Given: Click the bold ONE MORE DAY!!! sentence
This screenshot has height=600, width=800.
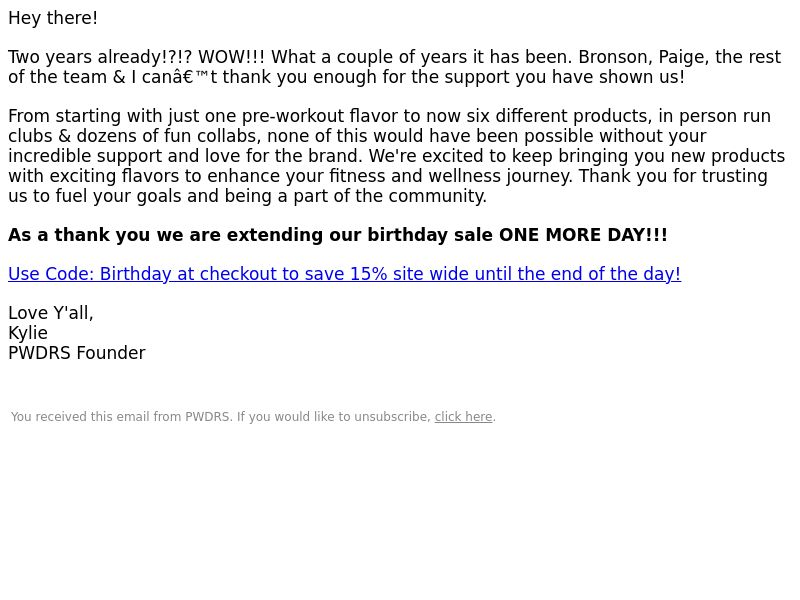Looking at the screenshot, I should [x=338, y=235].
